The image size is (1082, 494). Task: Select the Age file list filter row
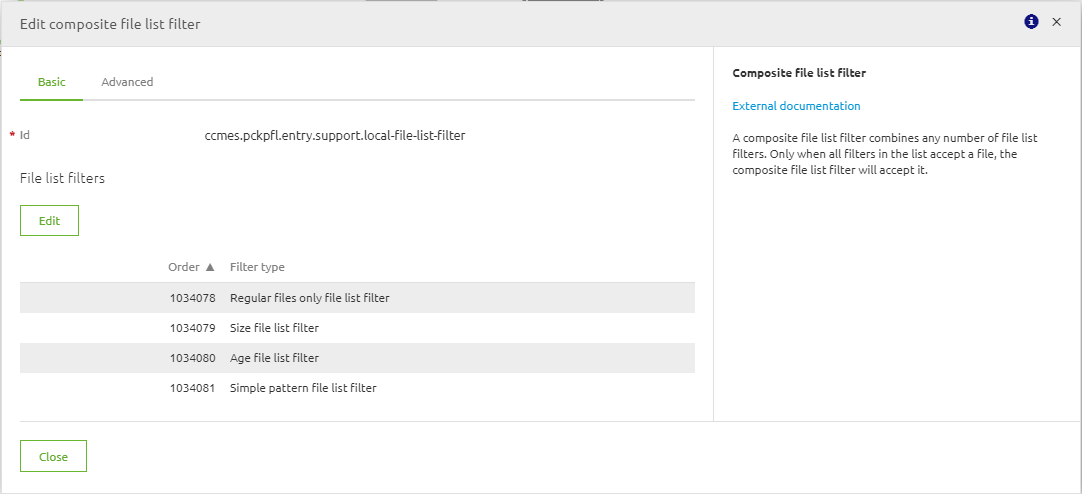[357, 358]
